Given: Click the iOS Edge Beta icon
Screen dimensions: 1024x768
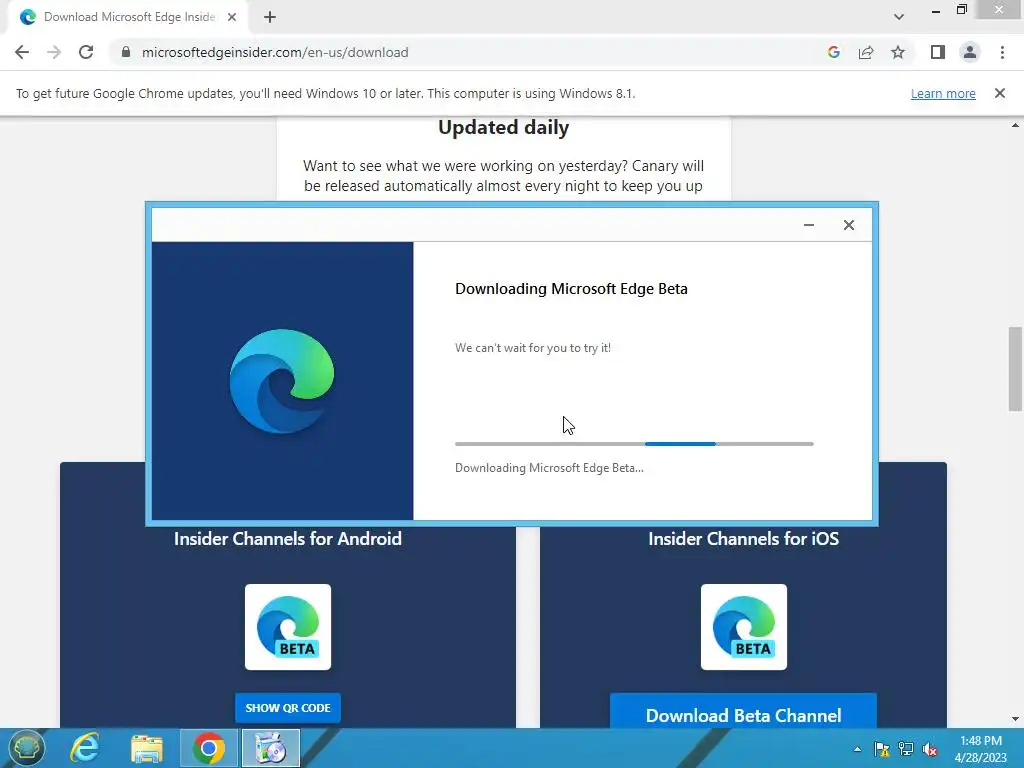Looking at the screenshot, I should coord(744,627).
